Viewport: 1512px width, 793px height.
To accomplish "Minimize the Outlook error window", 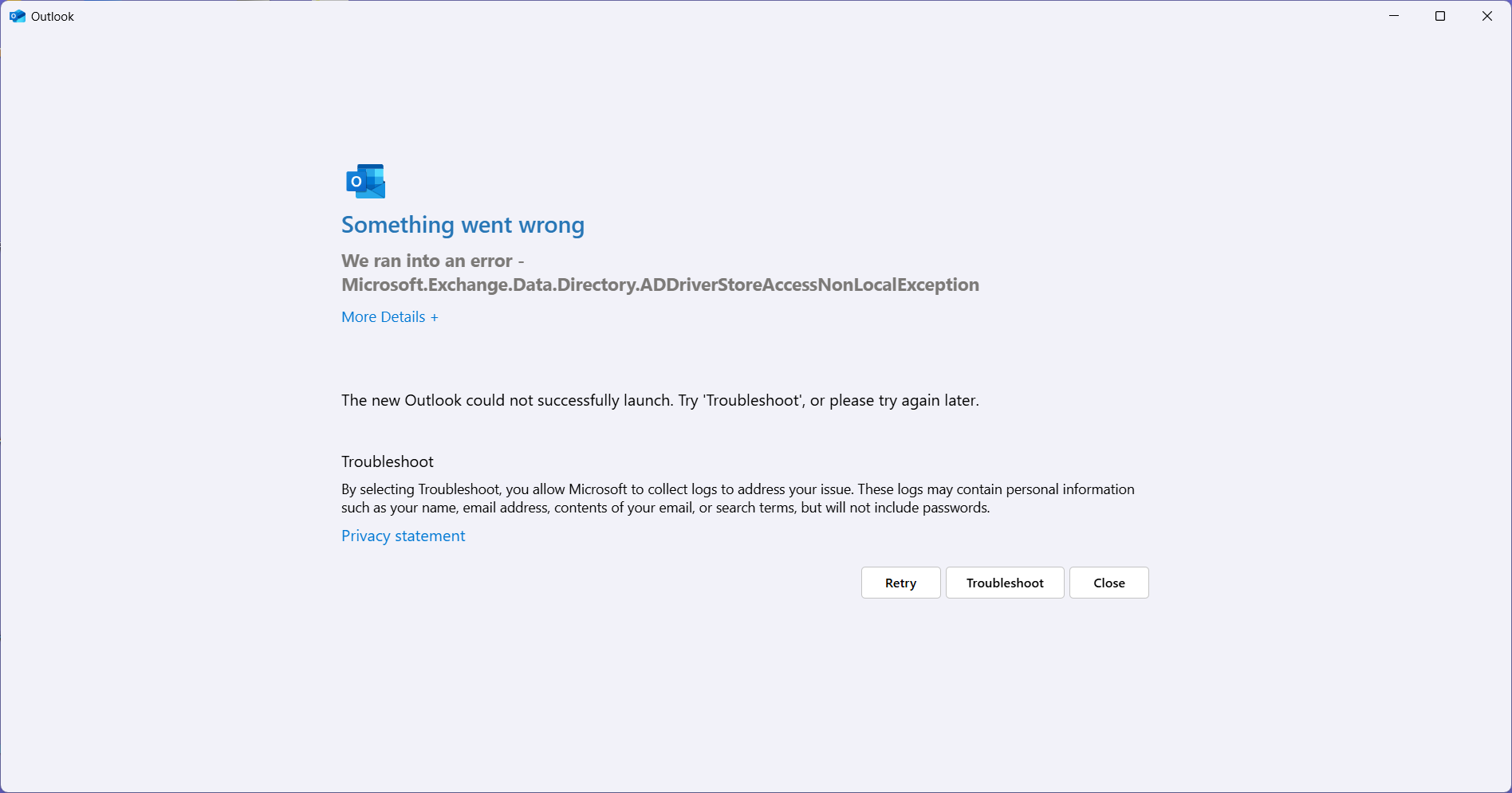I will pyautogui.click(x=1393, y=15).
